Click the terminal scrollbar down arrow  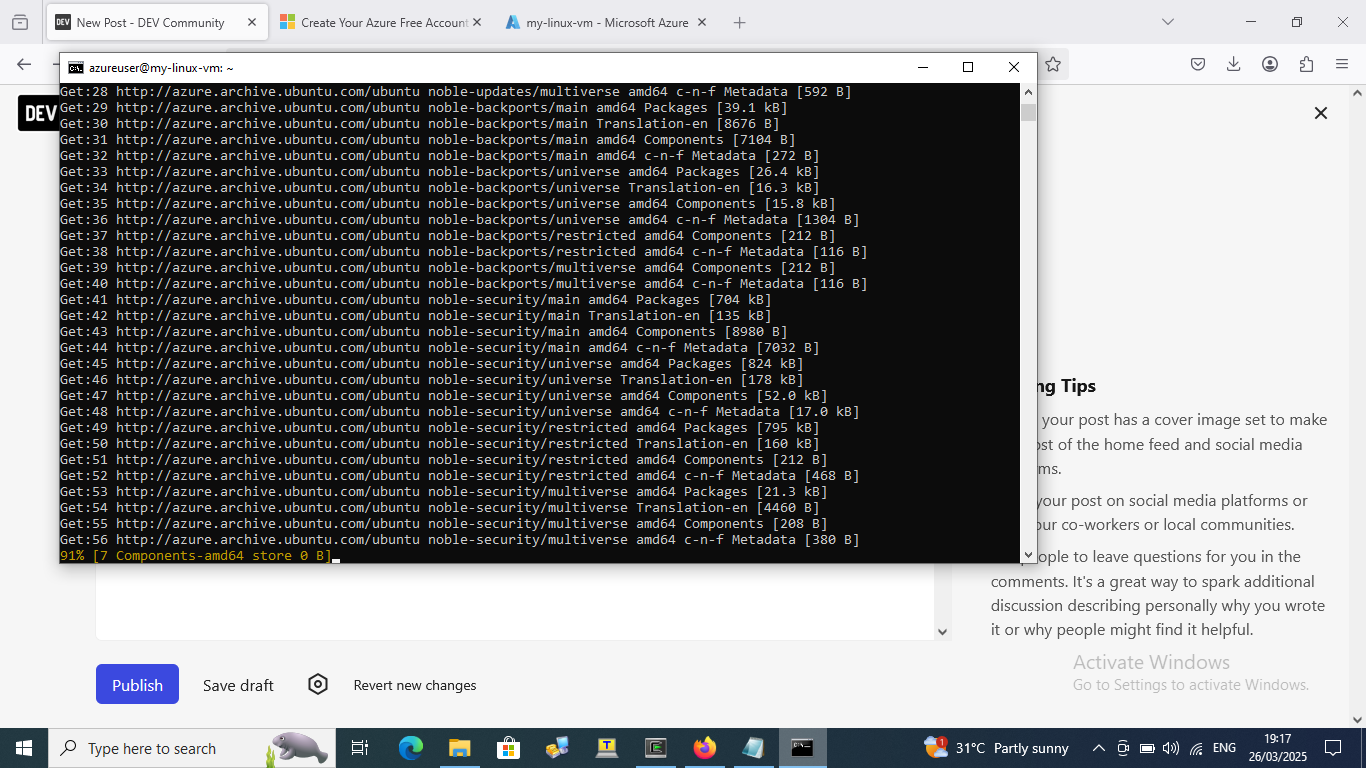point(1028,555)
